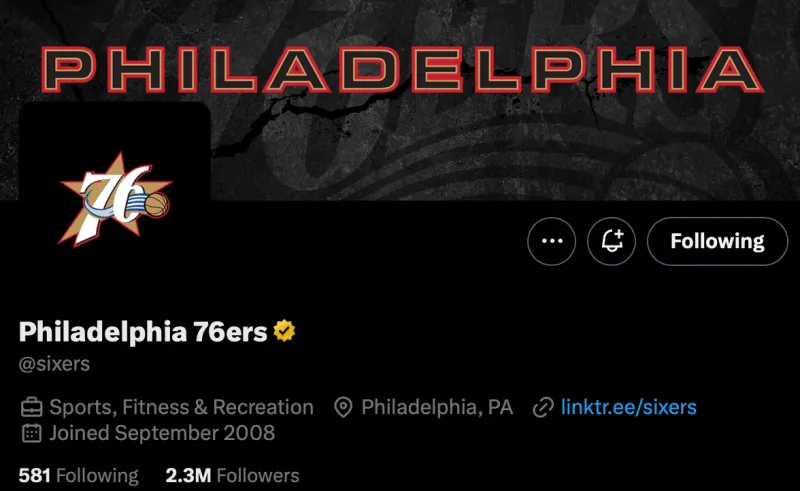Image resolution: width=800 pixels, height=491 pixels.
Task: Open the linktr.ee/sixers link
Action: (629, 407)
